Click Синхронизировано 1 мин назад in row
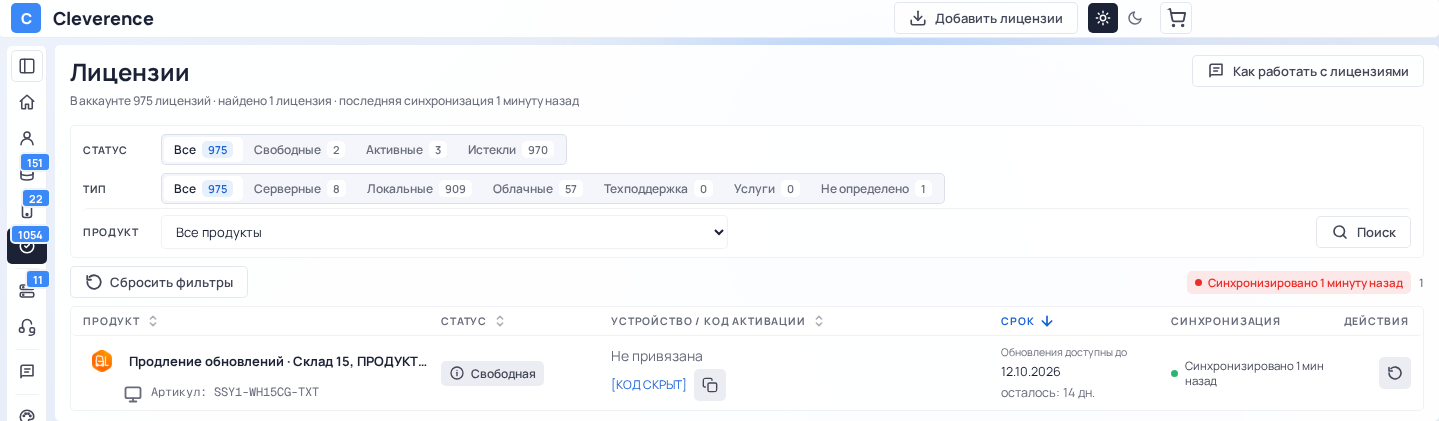 pos(1254,373)
